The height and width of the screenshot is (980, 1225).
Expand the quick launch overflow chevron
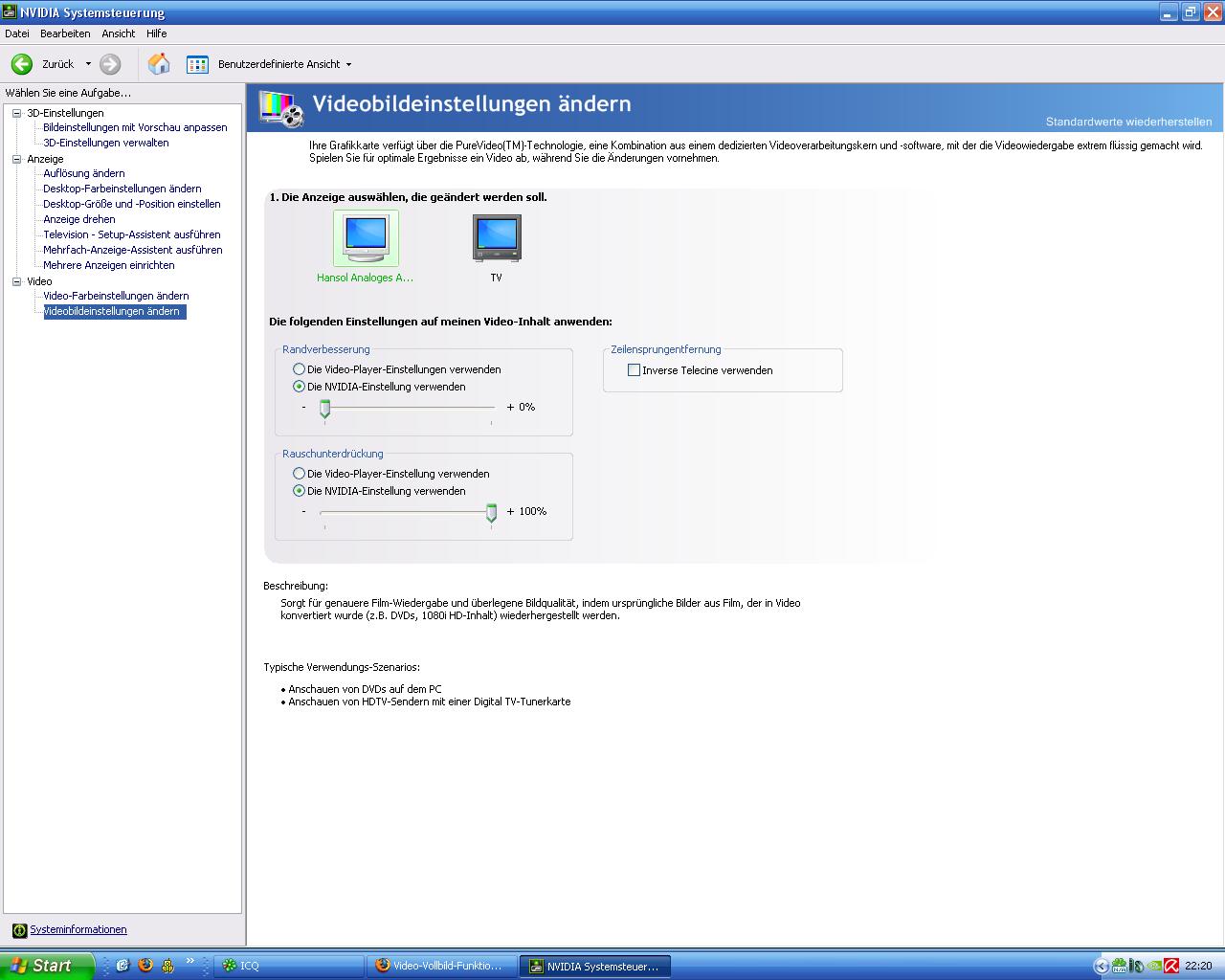pyautogui.click(x=189, y=961)
